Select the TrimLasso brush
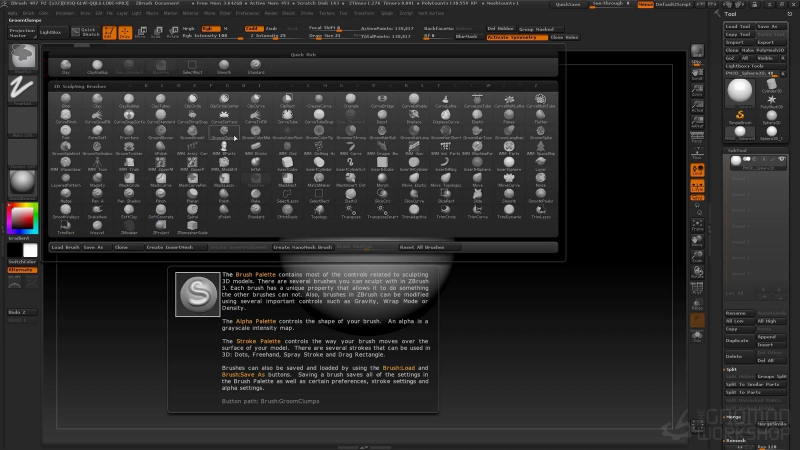This screenshot has height=450, width=800. (x=540, y=211)
